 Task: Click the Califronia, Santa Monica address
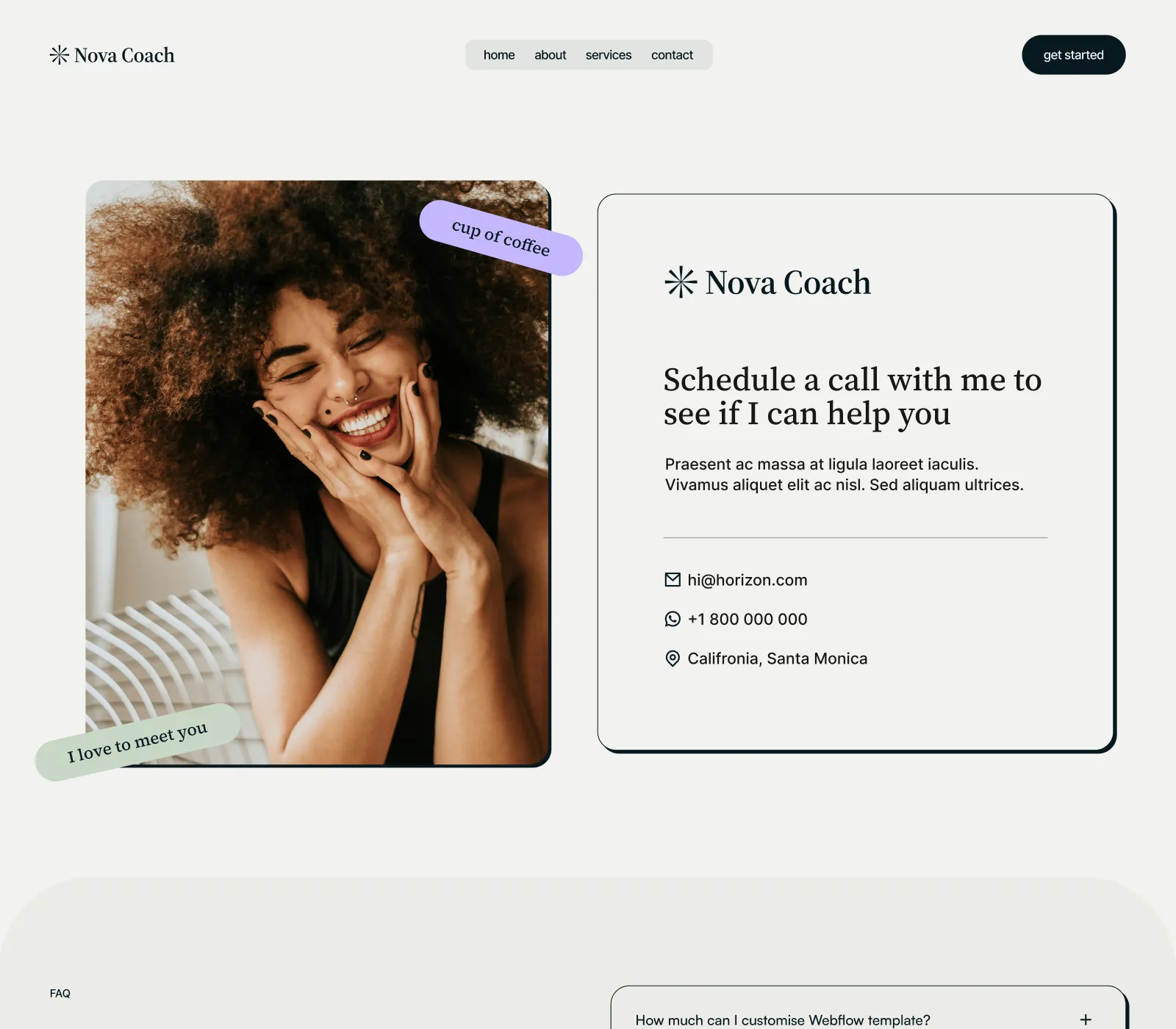[777, 659]
